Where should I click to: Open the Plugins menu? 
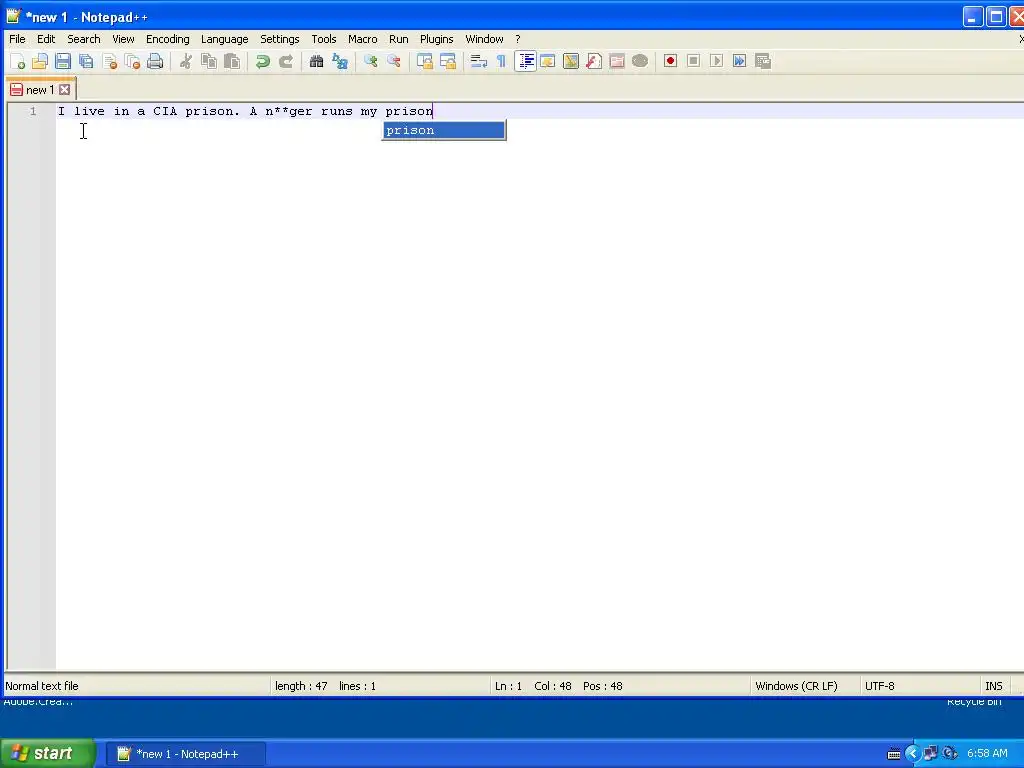436,39
